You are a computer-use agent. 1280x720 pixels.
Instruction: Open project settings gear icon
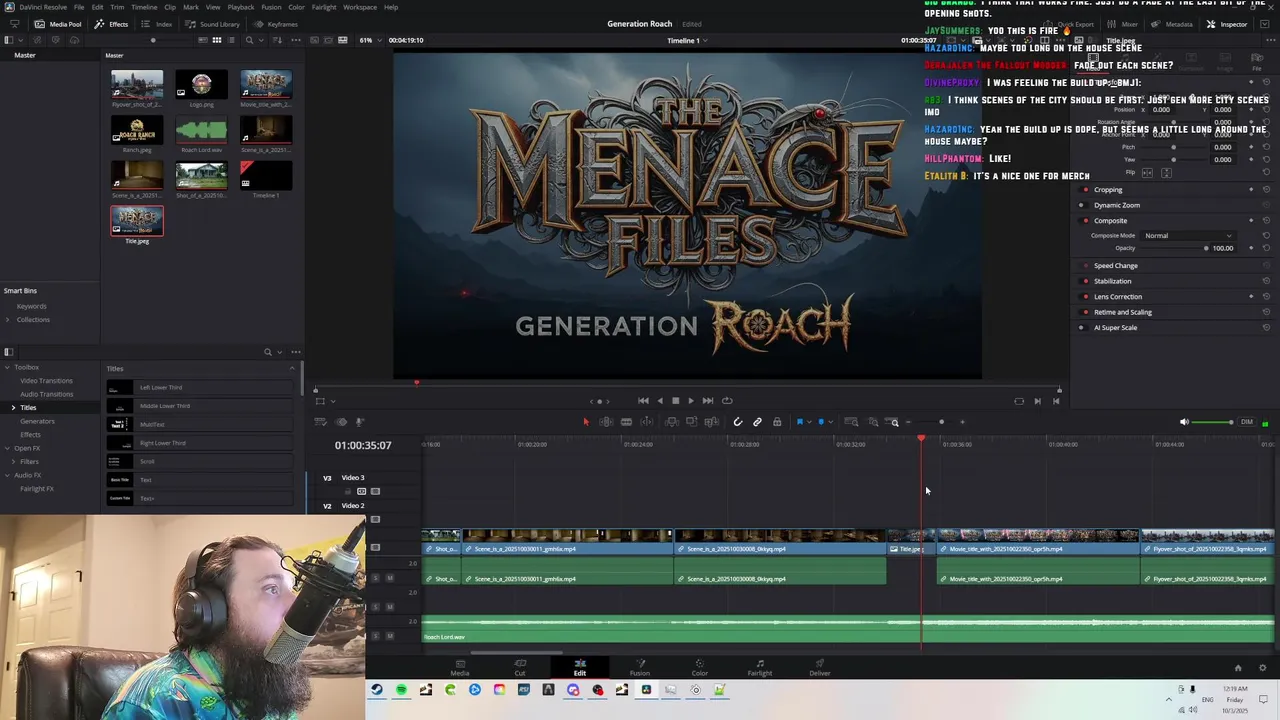tap(1262, 668)
